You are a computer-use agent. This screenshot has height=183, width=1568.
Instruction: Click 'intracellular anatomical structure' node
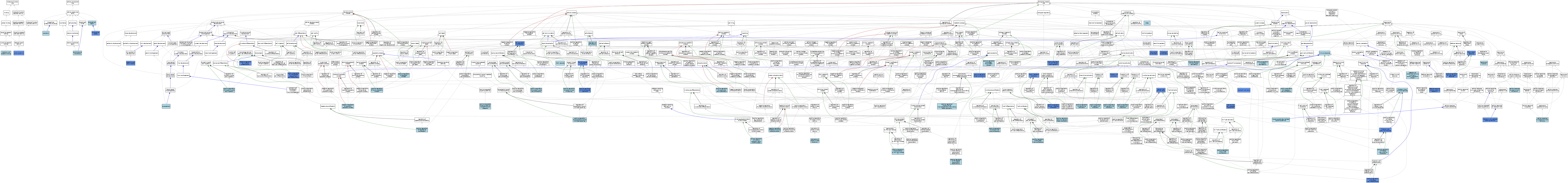[x=50, y=23]
